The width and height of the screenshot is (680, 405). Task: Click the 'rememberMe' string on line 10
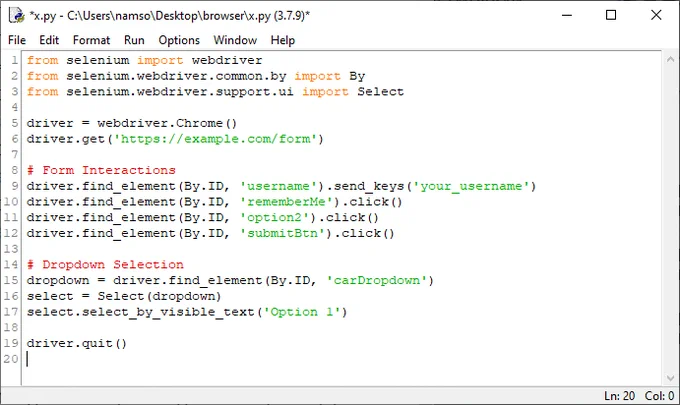286,202
